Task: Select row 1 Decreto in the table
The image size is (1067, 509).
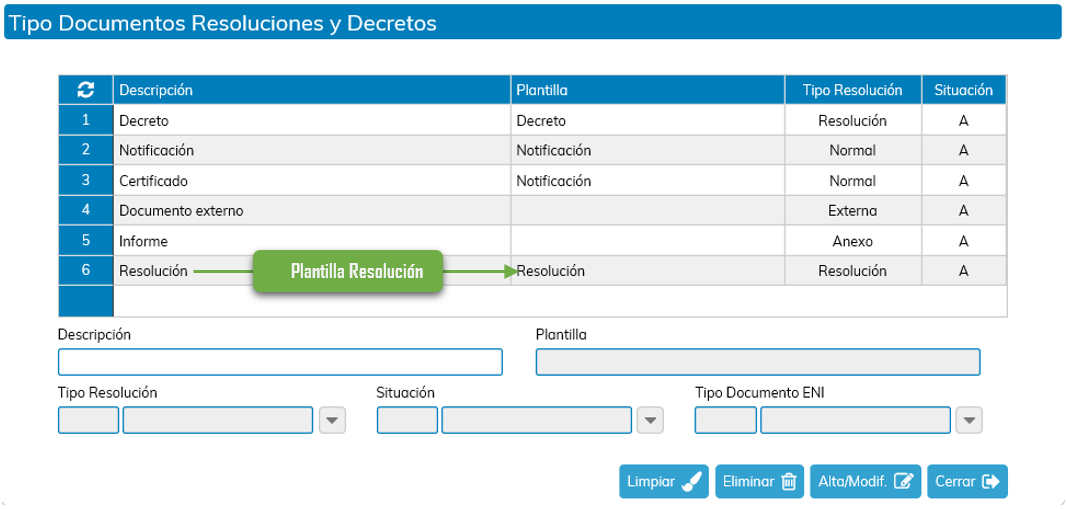Action: pos(532,120)
